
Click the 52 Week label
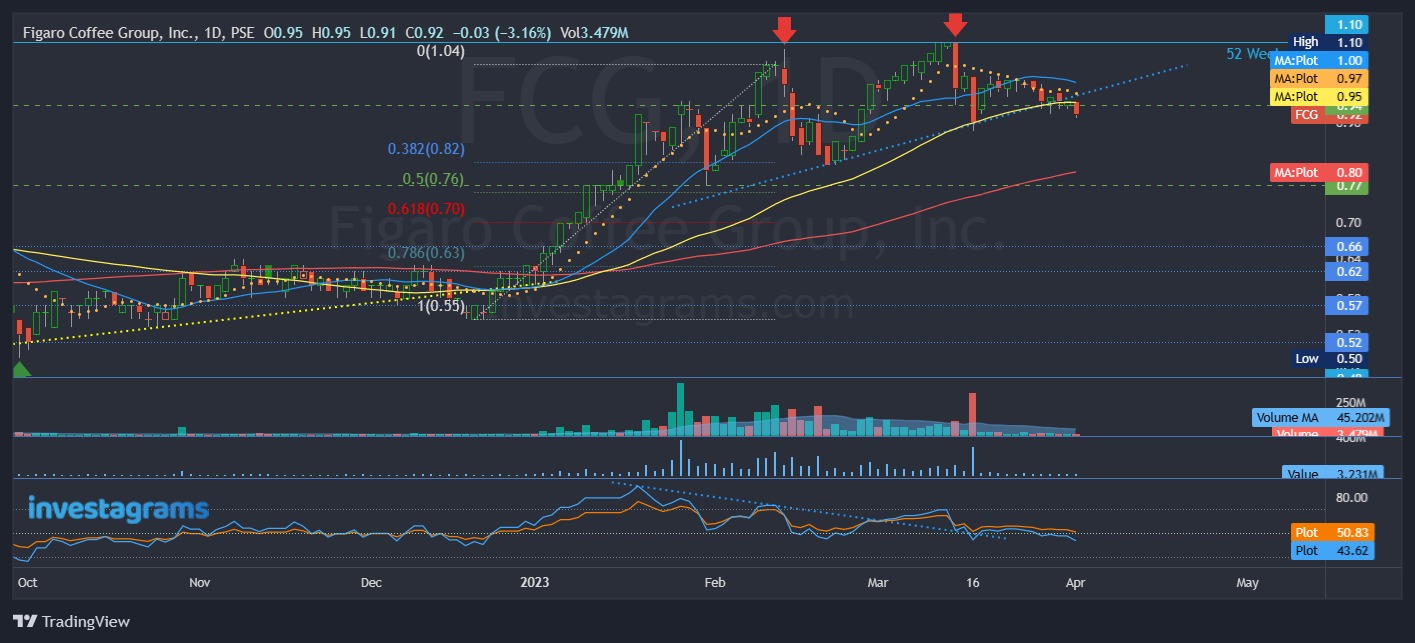(1252, 54)
